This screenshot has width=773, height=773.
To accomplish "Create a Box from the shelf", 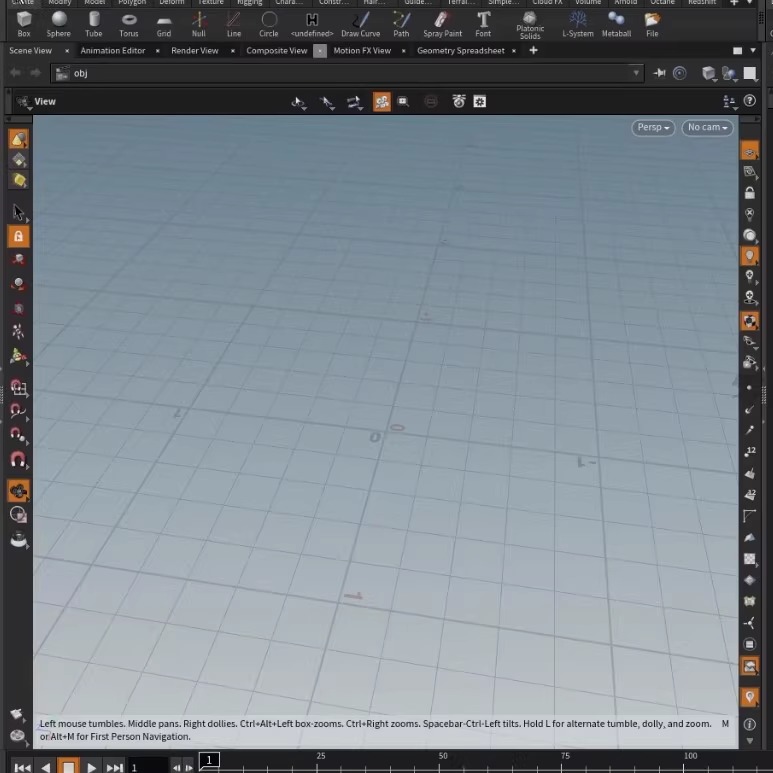I will click(x=24, y=25).
